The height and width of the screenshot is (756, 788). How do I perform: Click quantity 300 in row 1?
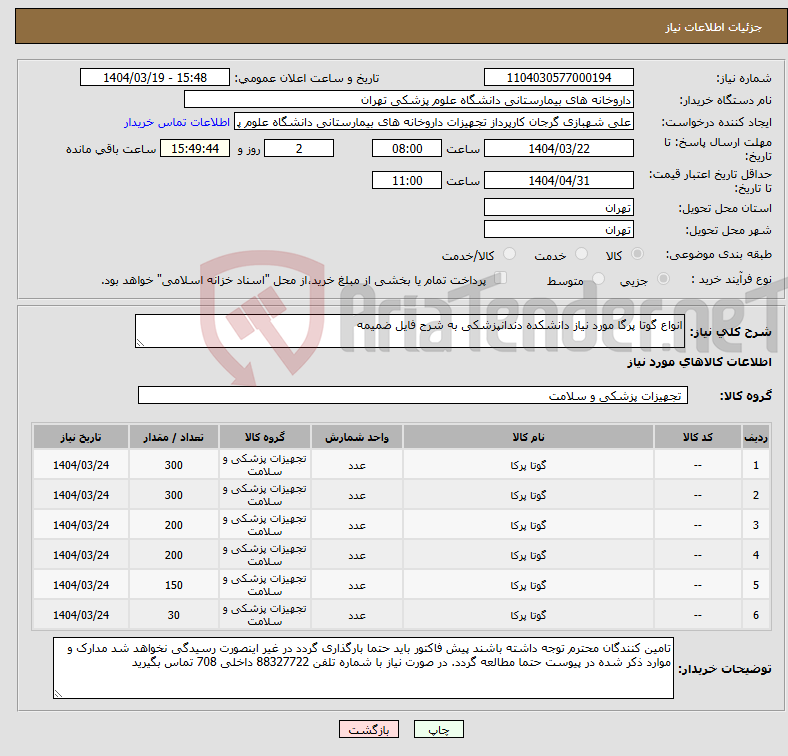[173, 465]
